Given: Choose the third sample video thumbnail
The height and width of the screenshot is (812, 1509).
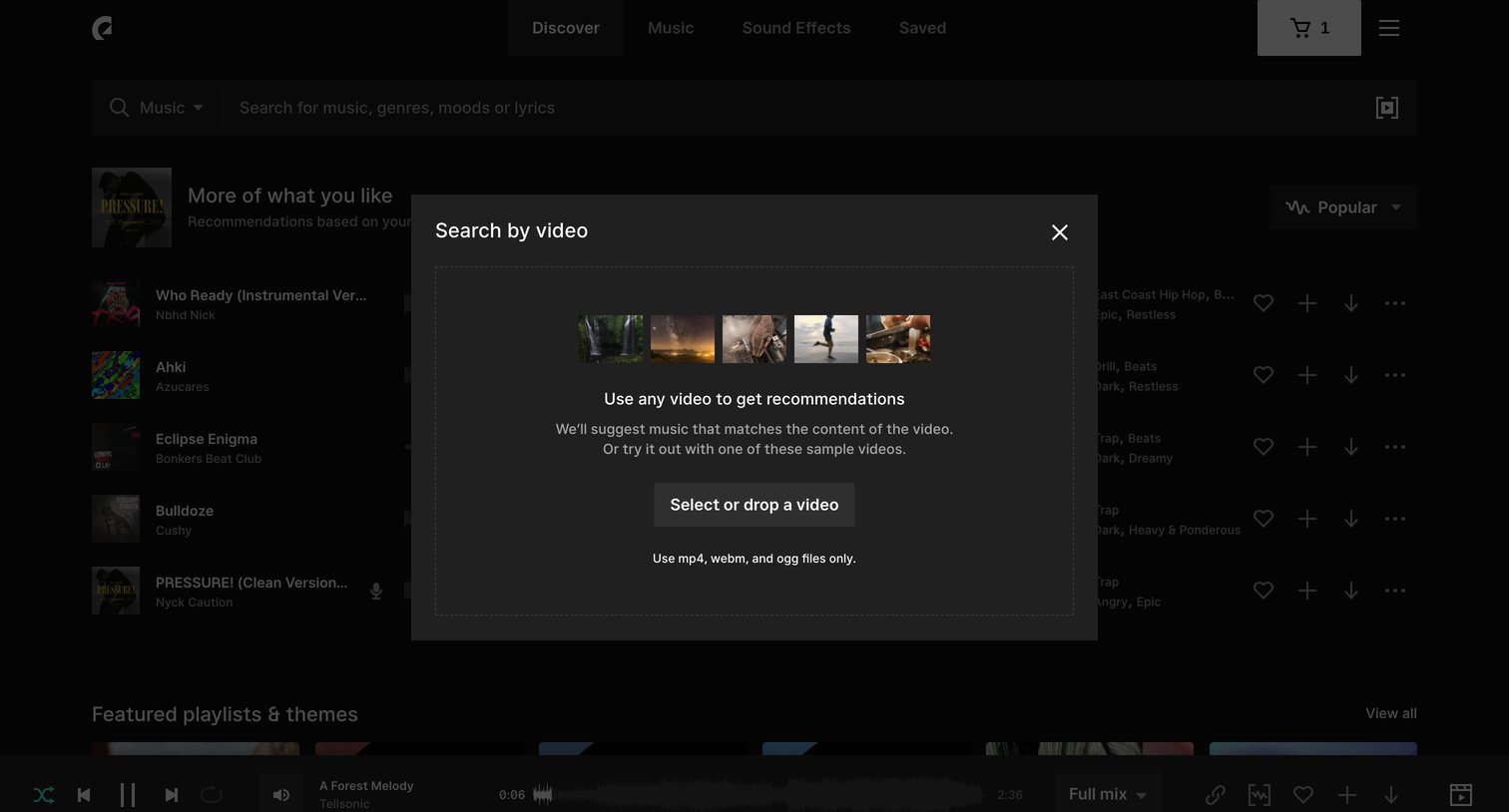Looking at the screenshot, I should [754, 339].
